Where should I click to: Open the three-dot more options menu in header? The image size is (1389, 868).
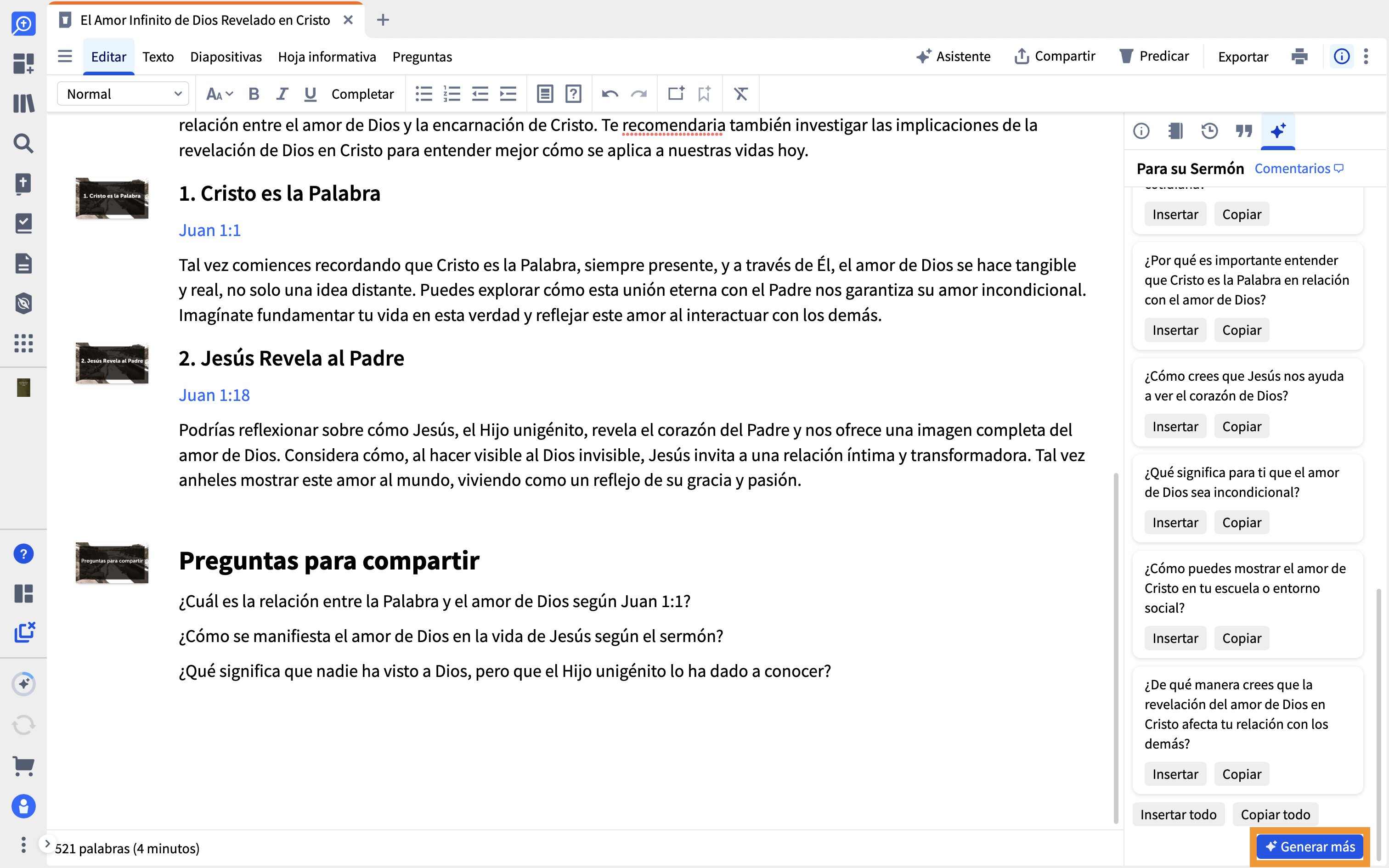[1366, 56]
